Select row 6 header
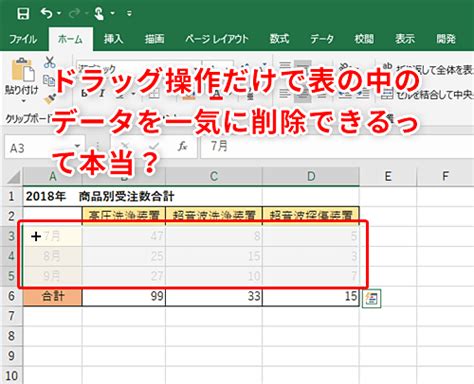Viewport: 474px width, 384px height. click(11, 296)
